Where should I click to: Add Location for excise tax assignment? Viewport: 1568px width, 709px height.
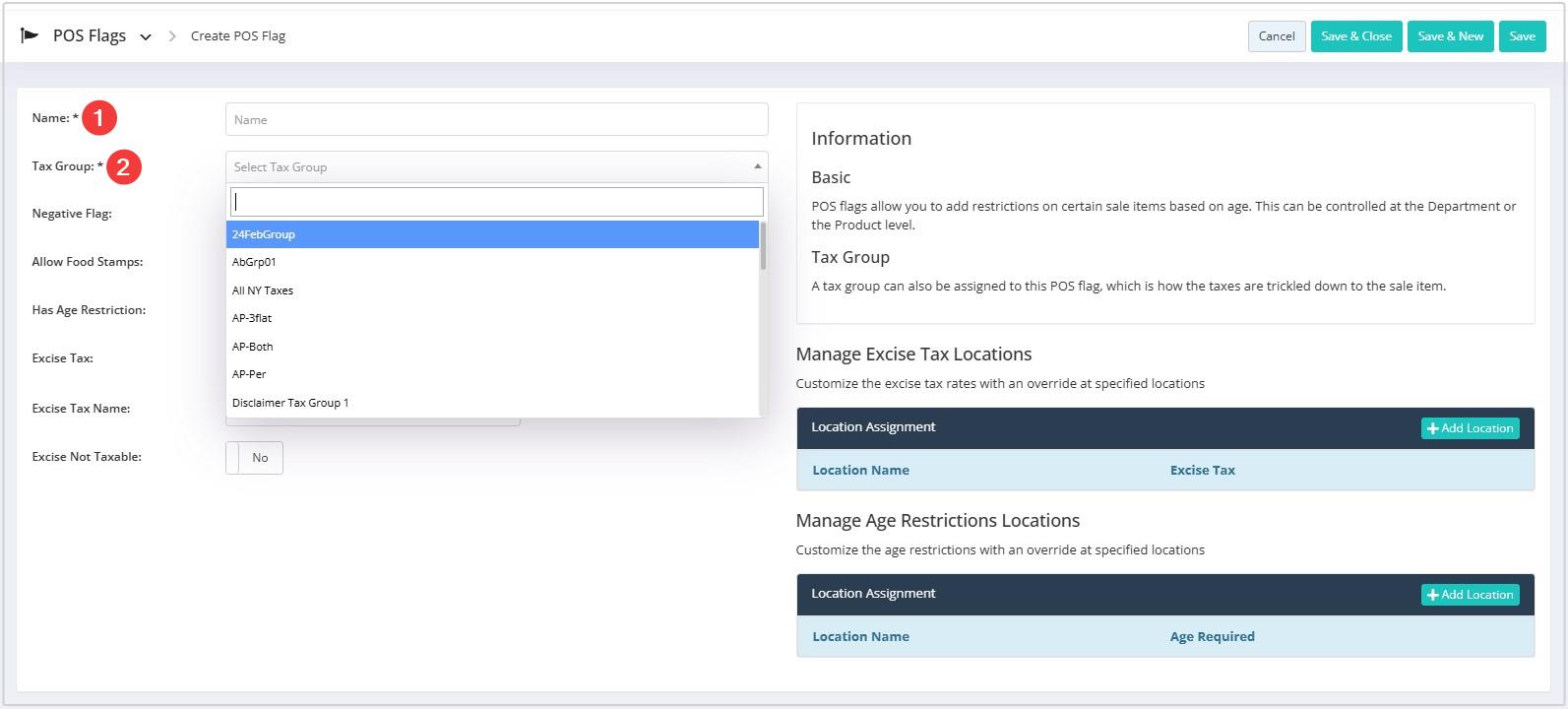point(1470,428)
